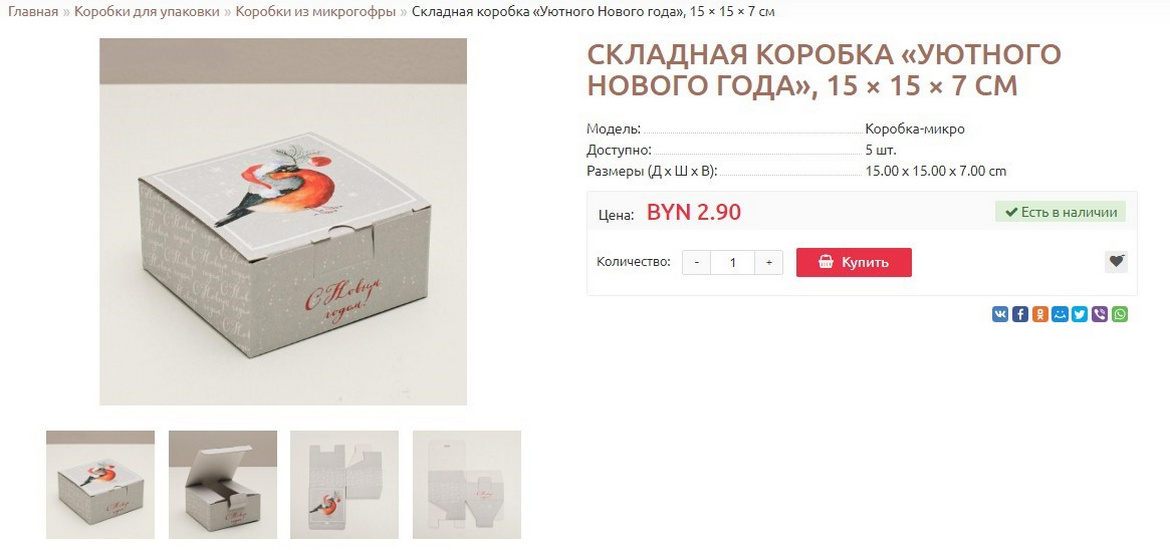Open Коробки из микрогофры breadcrumb
The image size is (1170, 550).
316,12
